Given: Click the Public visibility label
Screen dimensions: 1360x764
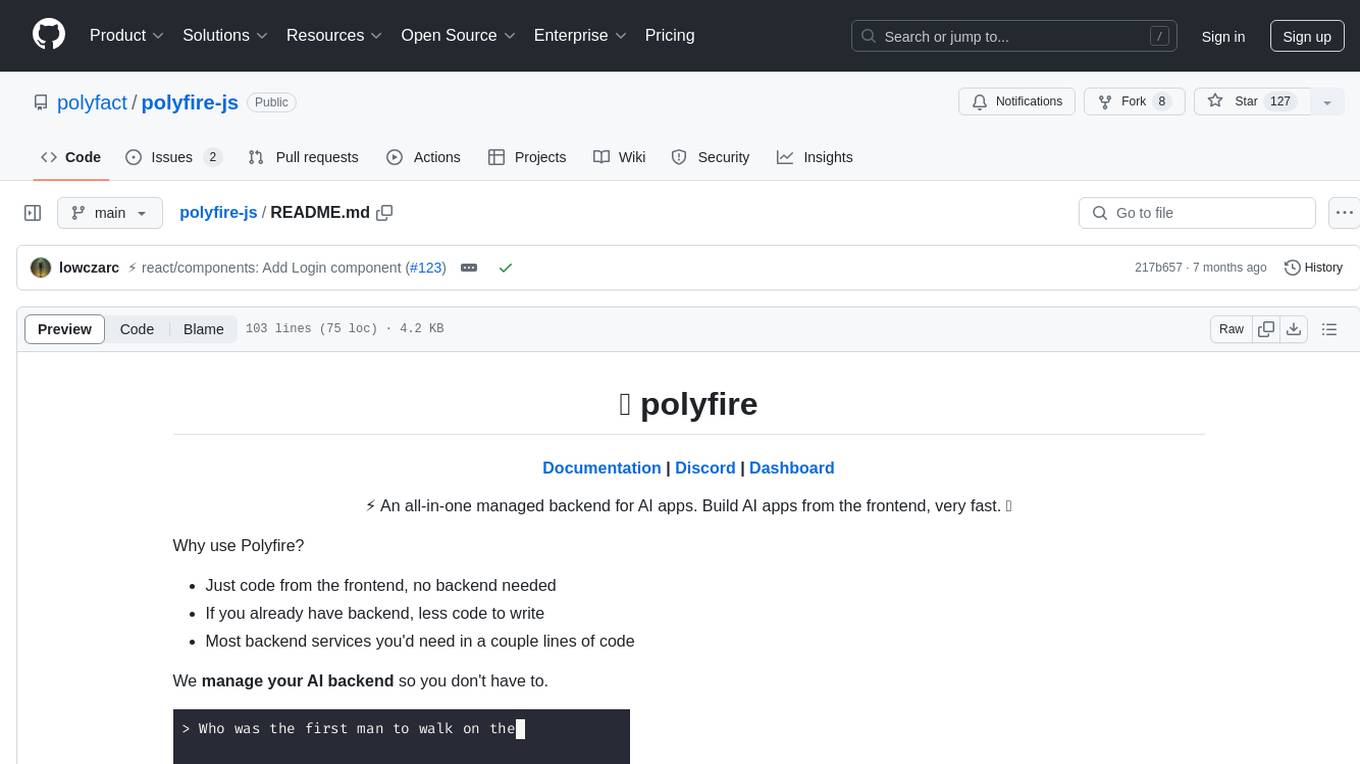Looking at the screenshot, I should coord(271,102).
